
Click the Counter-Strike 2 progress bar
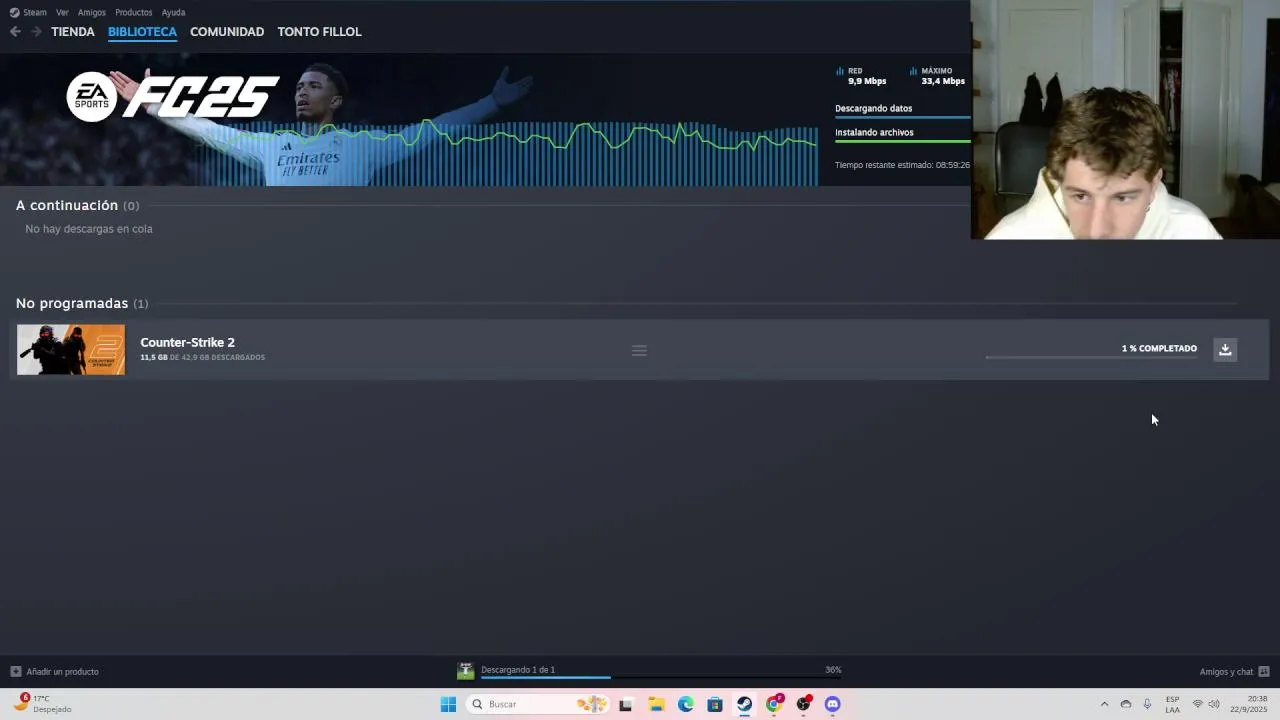[x=1090, y=357]
